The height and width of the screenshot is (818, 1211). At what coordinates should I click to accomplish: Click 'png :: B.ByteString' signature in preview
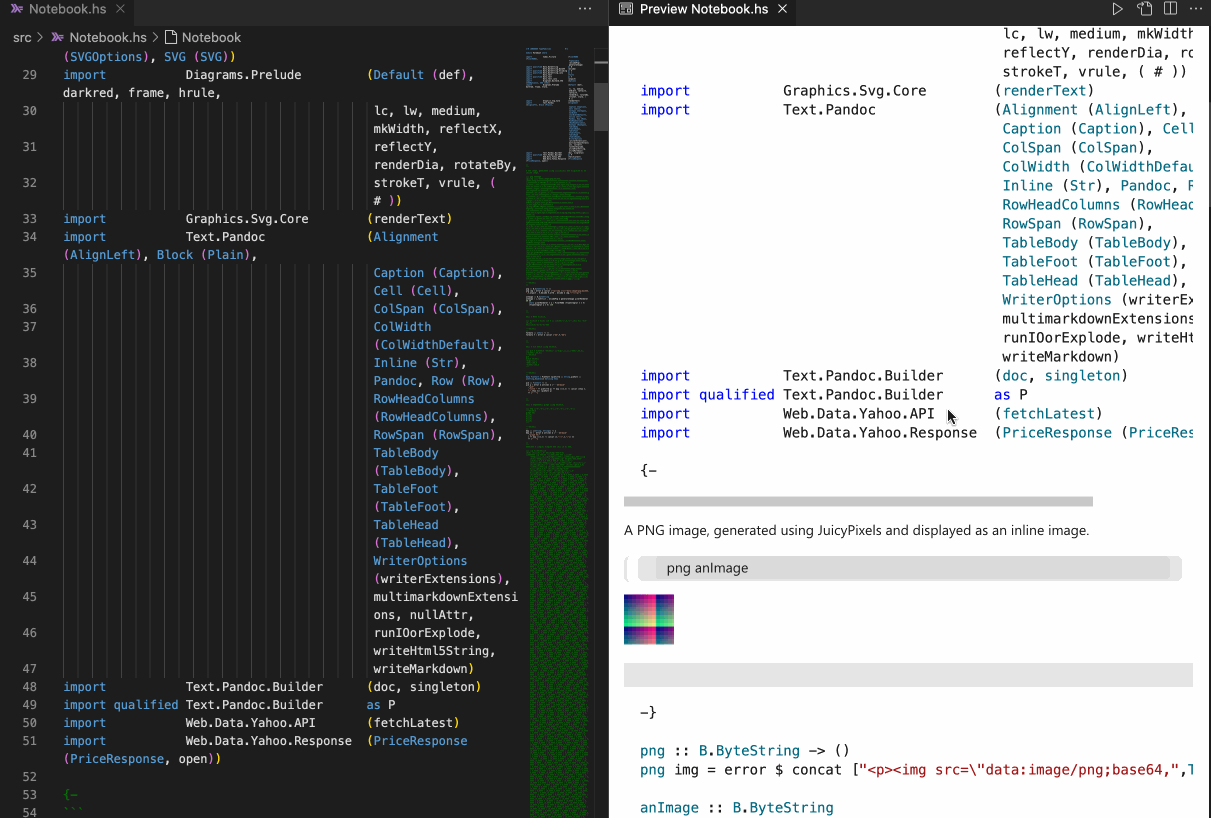click(745, 751)
